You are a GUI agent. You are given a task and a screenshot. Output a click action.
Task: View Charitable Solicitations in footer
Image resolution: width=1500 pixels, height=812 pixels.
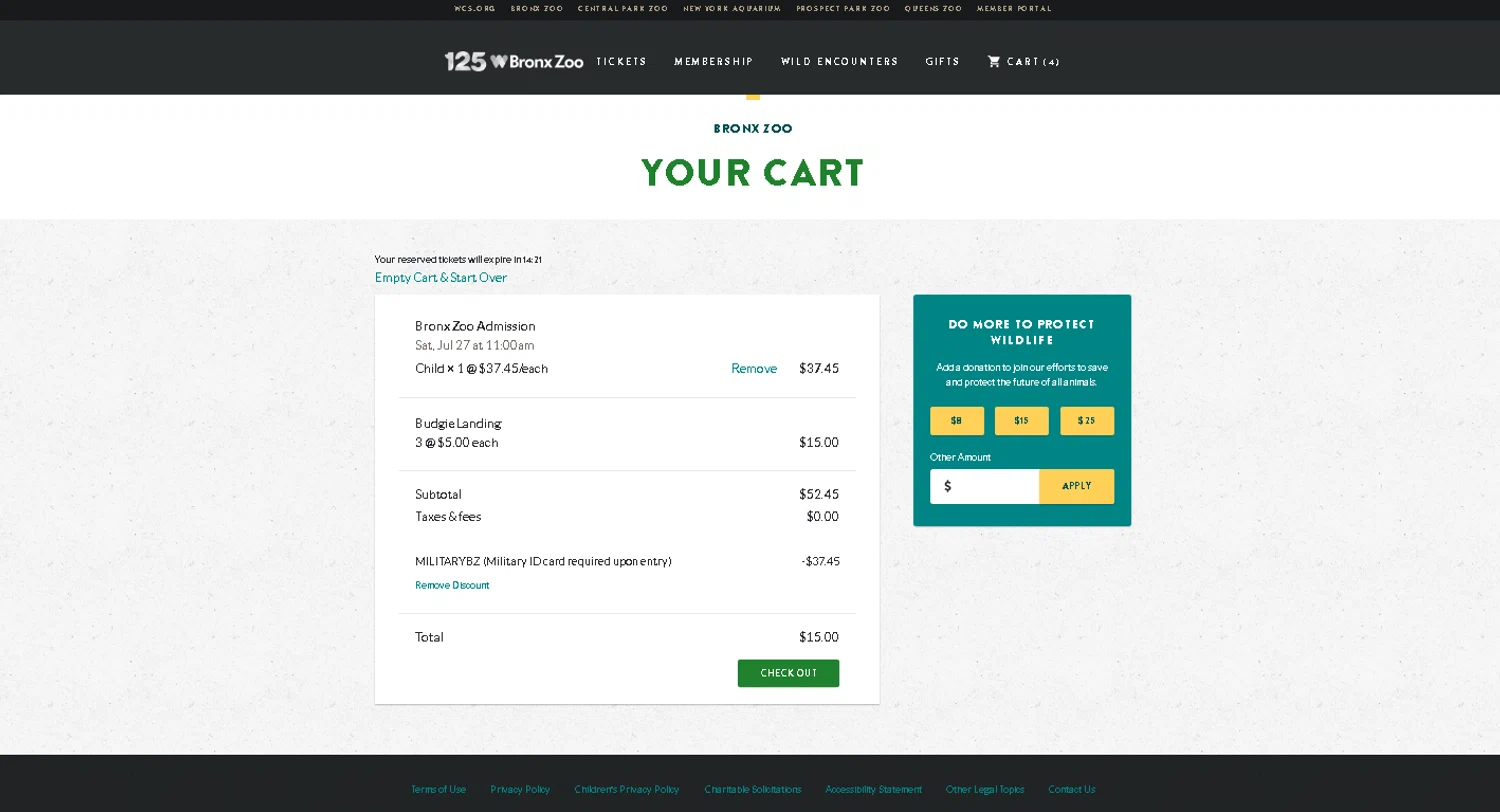[753, 790]
